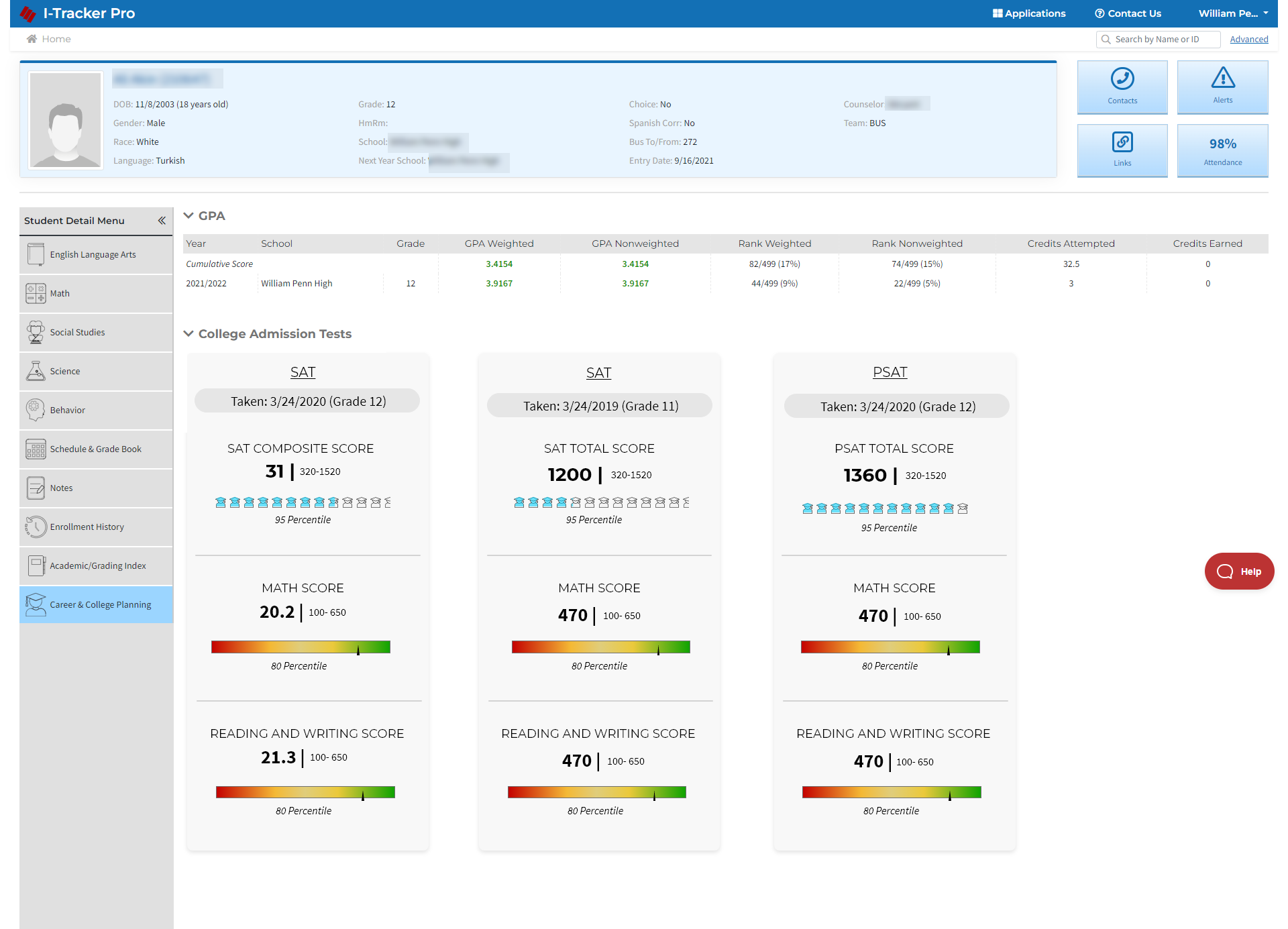Click Reading and Writing bar on PSAT card
Viewport: 1288px width, 929px height.
tap(892, 792)
